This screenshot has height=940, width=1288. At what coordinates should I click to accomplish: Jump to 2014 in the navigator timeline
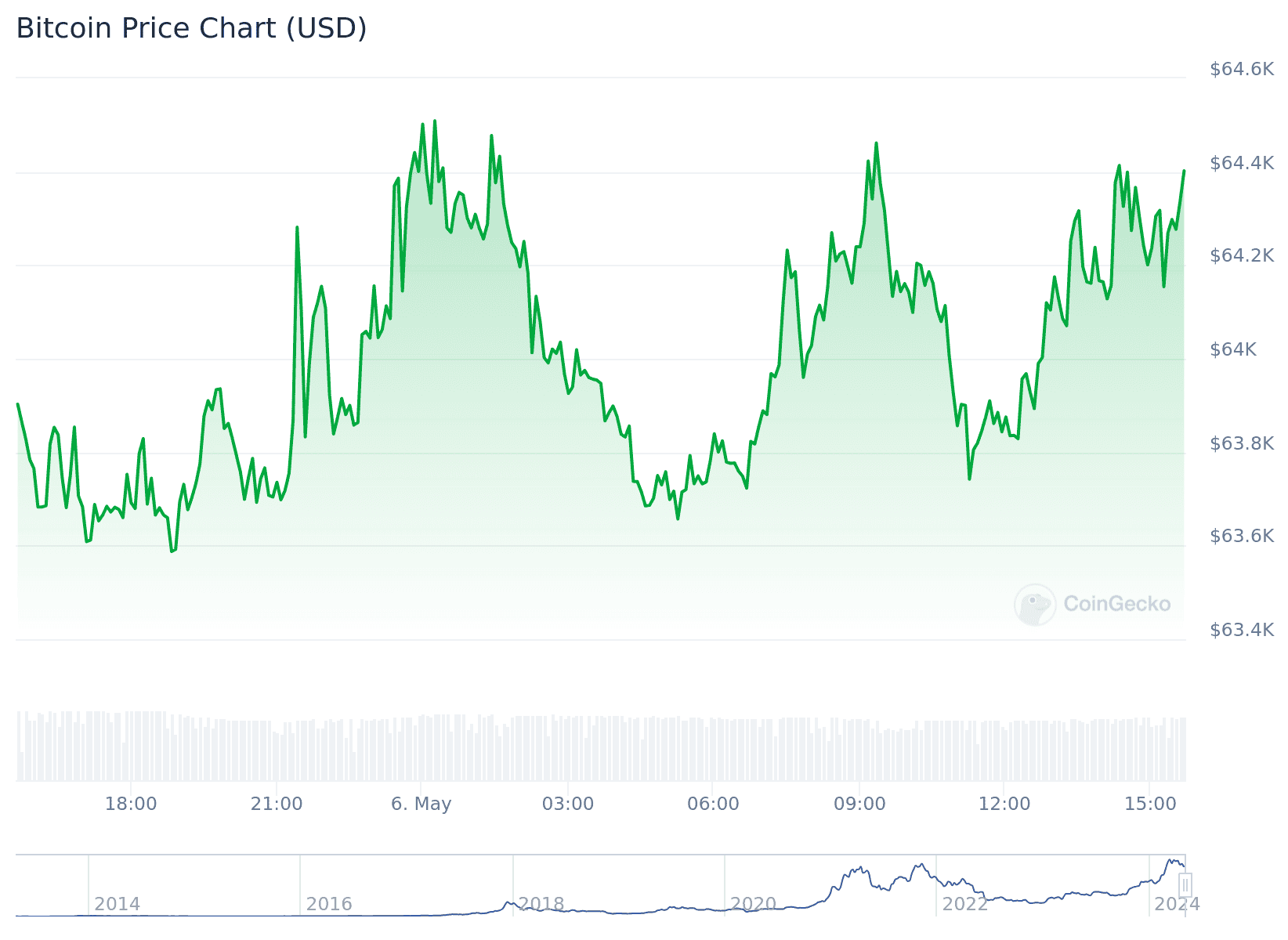(117, 904)
